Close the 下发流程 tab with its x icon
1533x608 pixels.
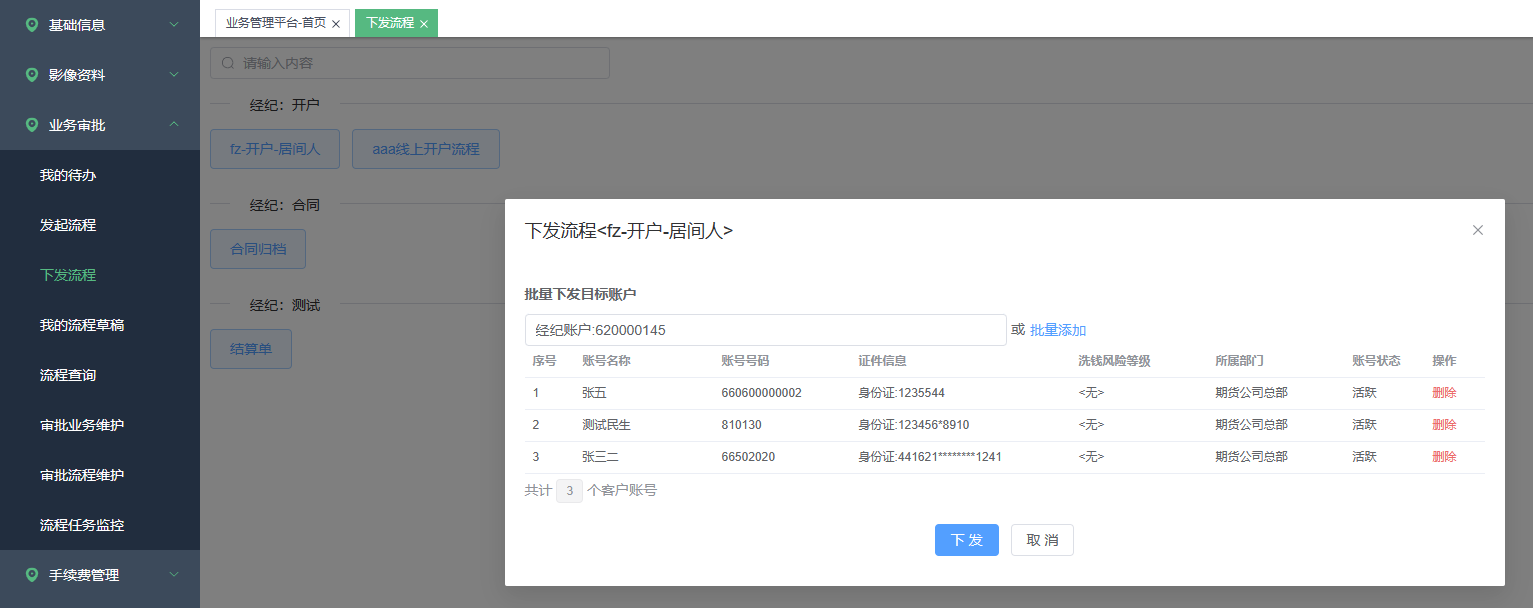point(424,23)
